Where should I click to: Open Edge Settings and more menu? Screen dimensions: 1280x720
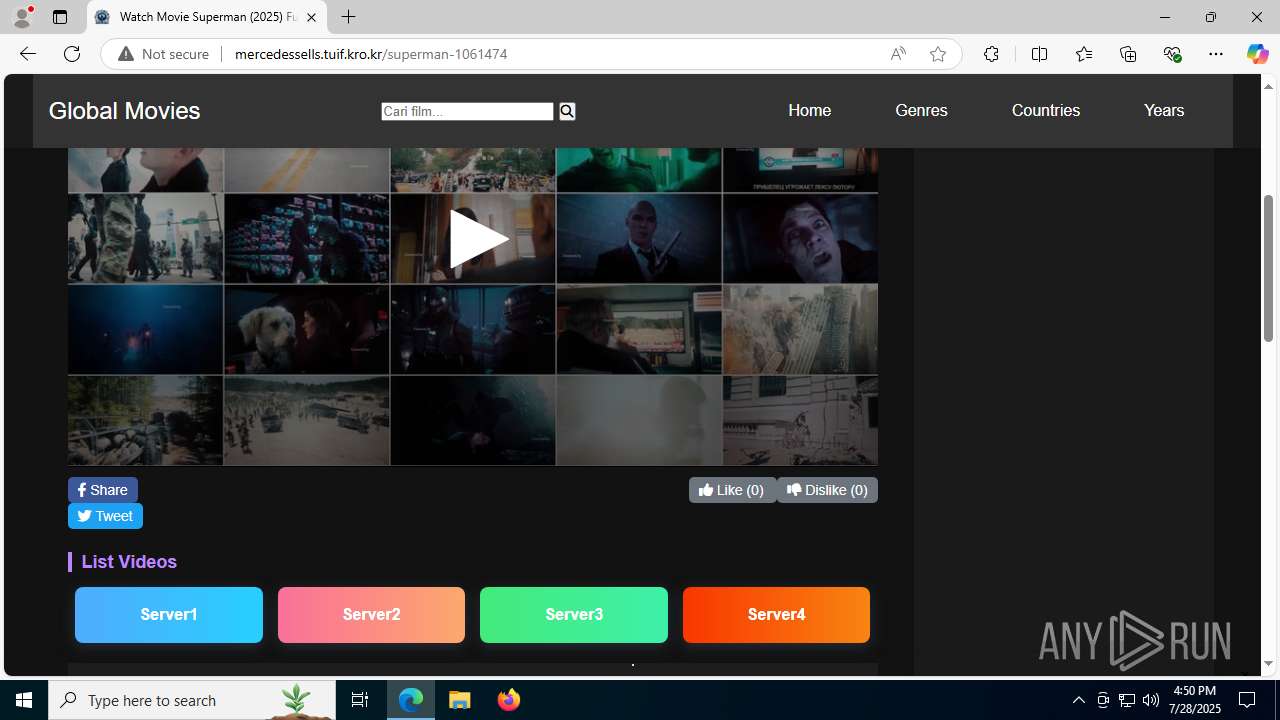(1216, 54)
